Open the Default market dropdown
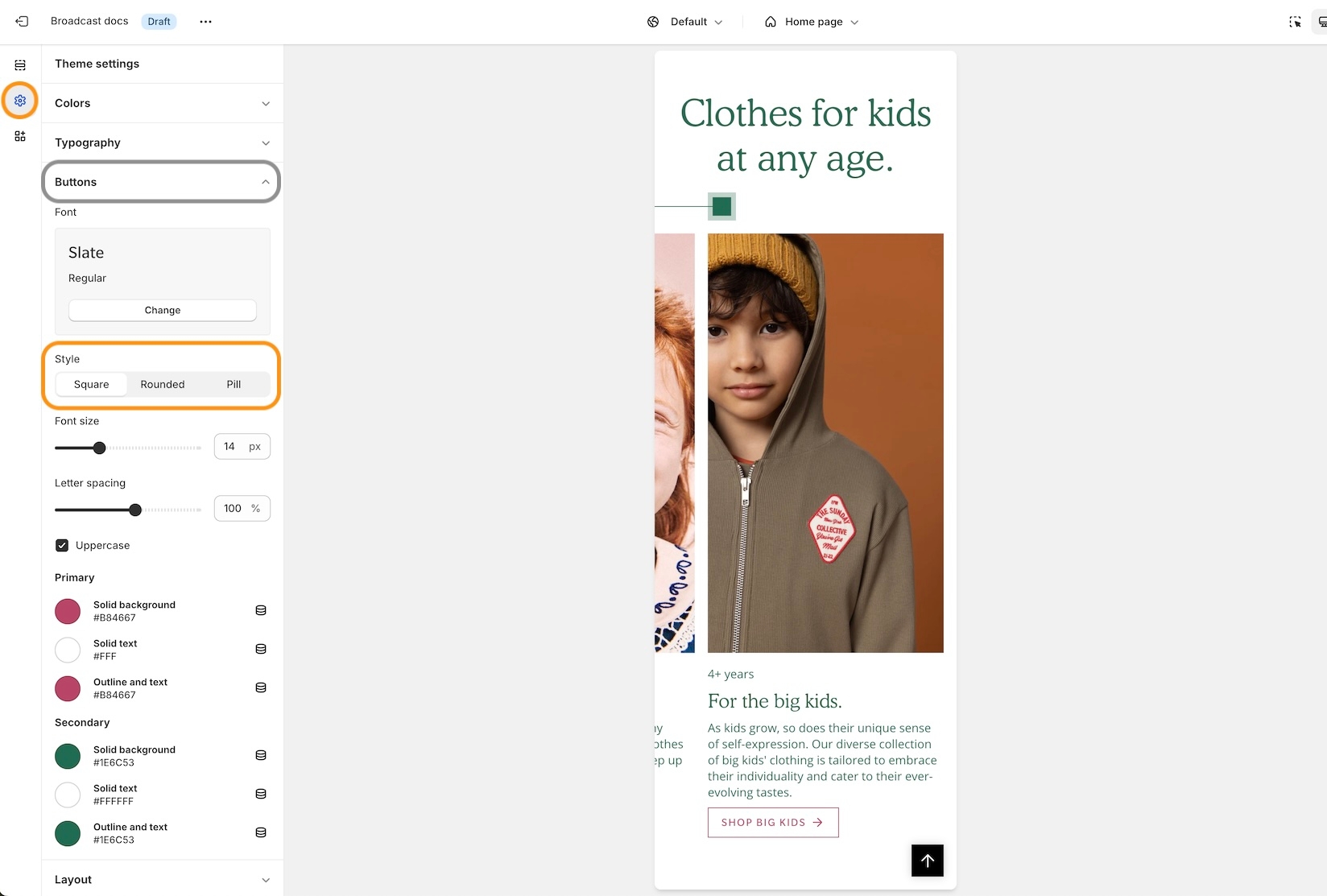The height and width of the screenshot is (896, 1327). click(685, 22)
